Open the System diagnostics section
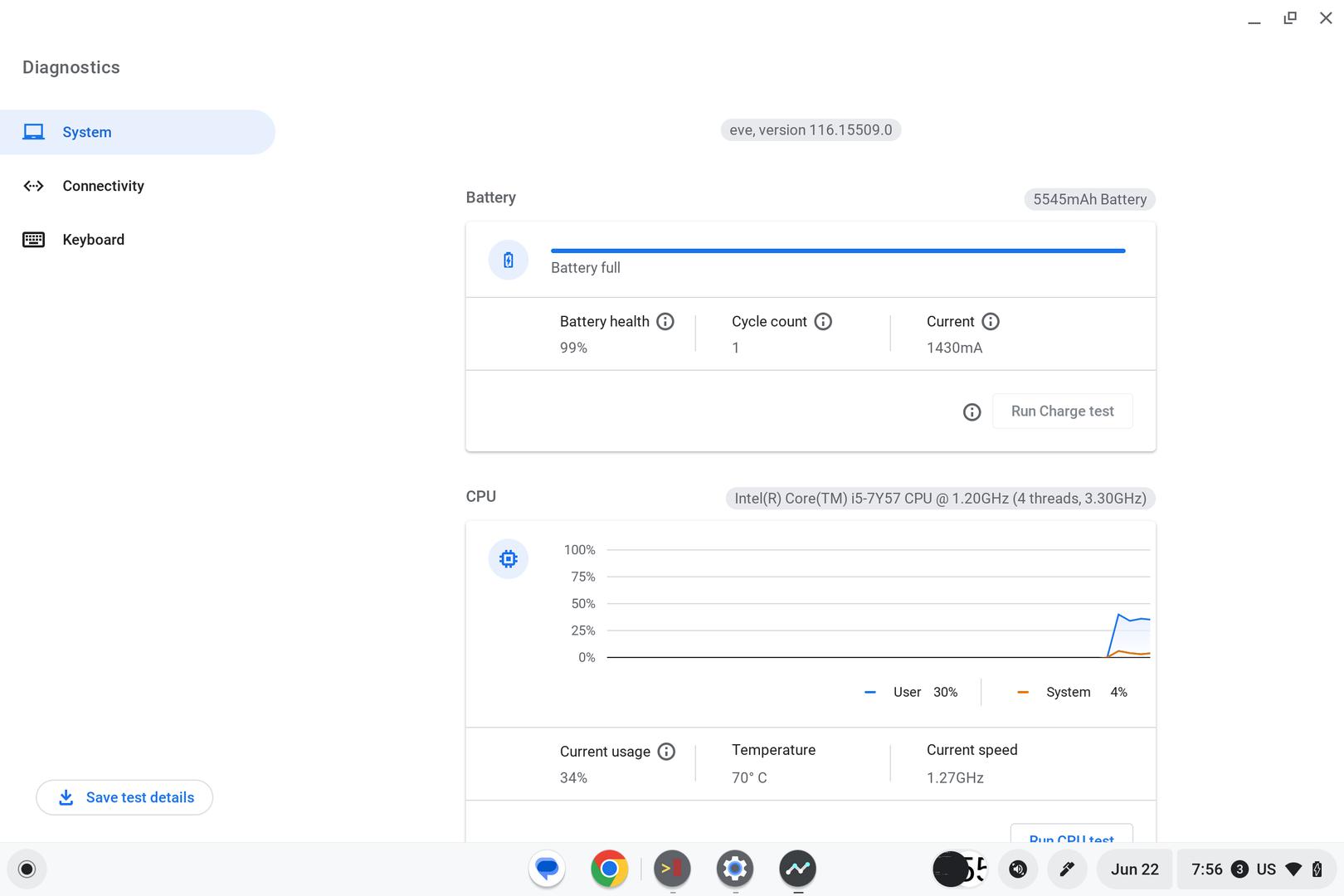The image size is (1344, 896). 137,132
